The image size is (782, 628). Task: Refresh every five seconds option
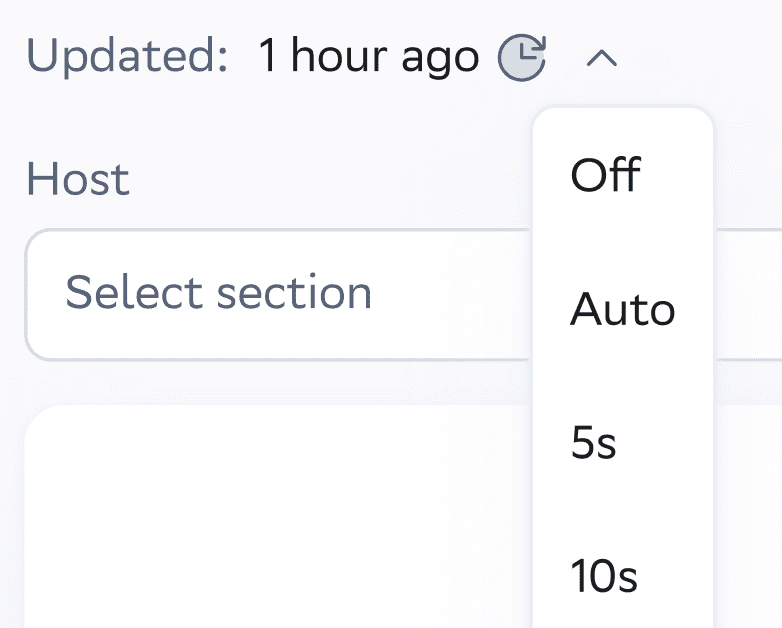coord(593,442)
